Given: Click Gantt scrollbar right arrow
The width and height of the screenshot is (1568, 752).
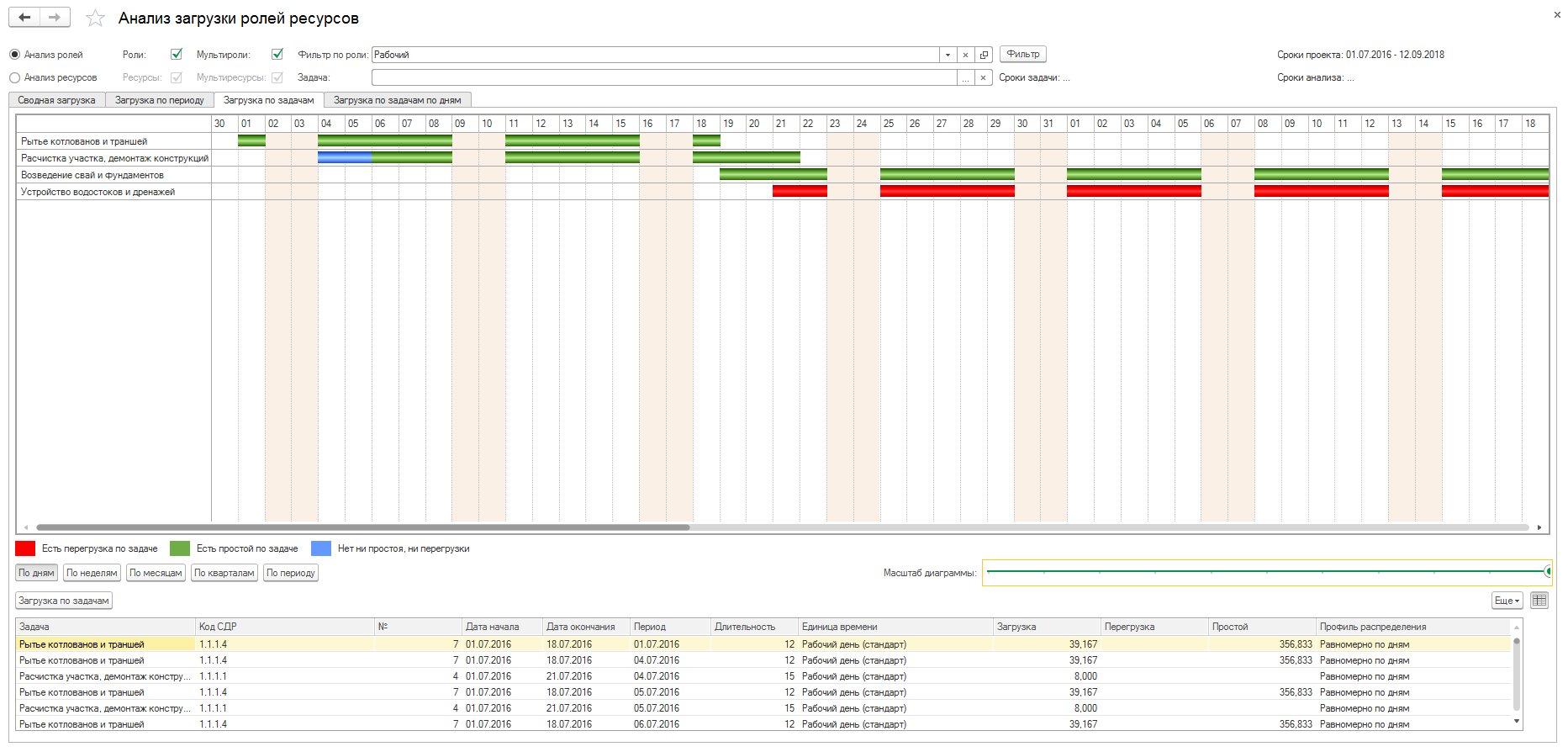Looking at the screenshot, I should (x=1539, y=527).
